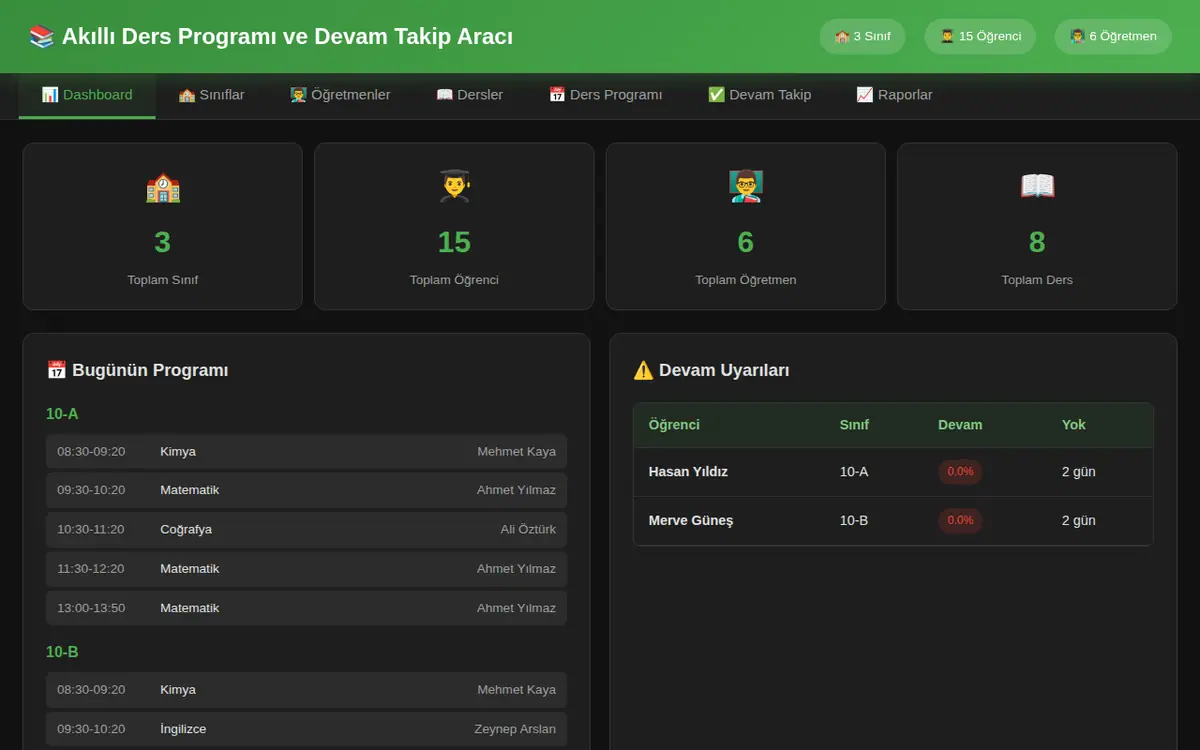Open the Dashboard tab
Viewport: 1200px width, 750px height.
point(87,95)
